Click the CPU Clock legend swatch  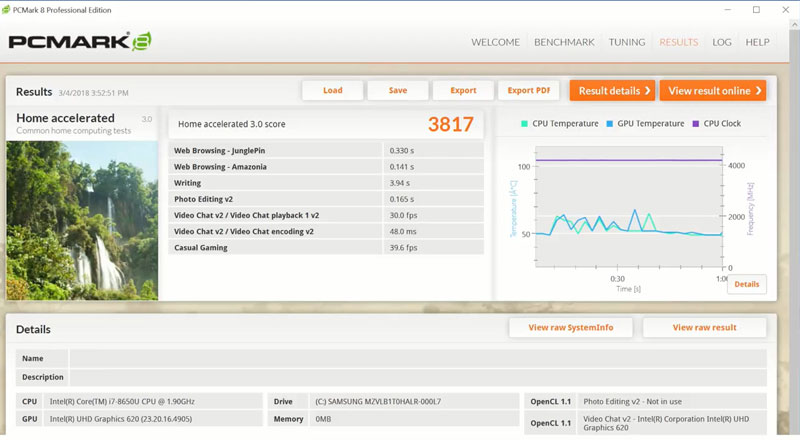(x=695, y=124)
